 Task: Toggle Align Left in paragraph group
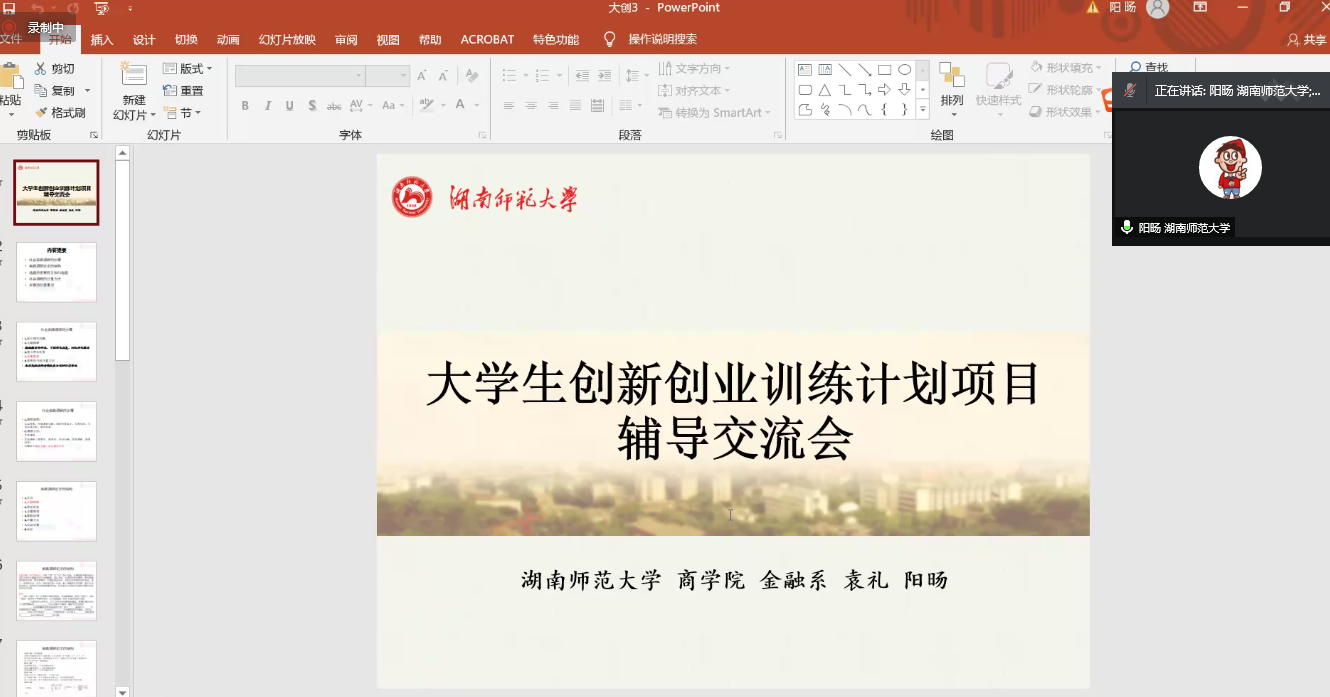coord(509,105)
